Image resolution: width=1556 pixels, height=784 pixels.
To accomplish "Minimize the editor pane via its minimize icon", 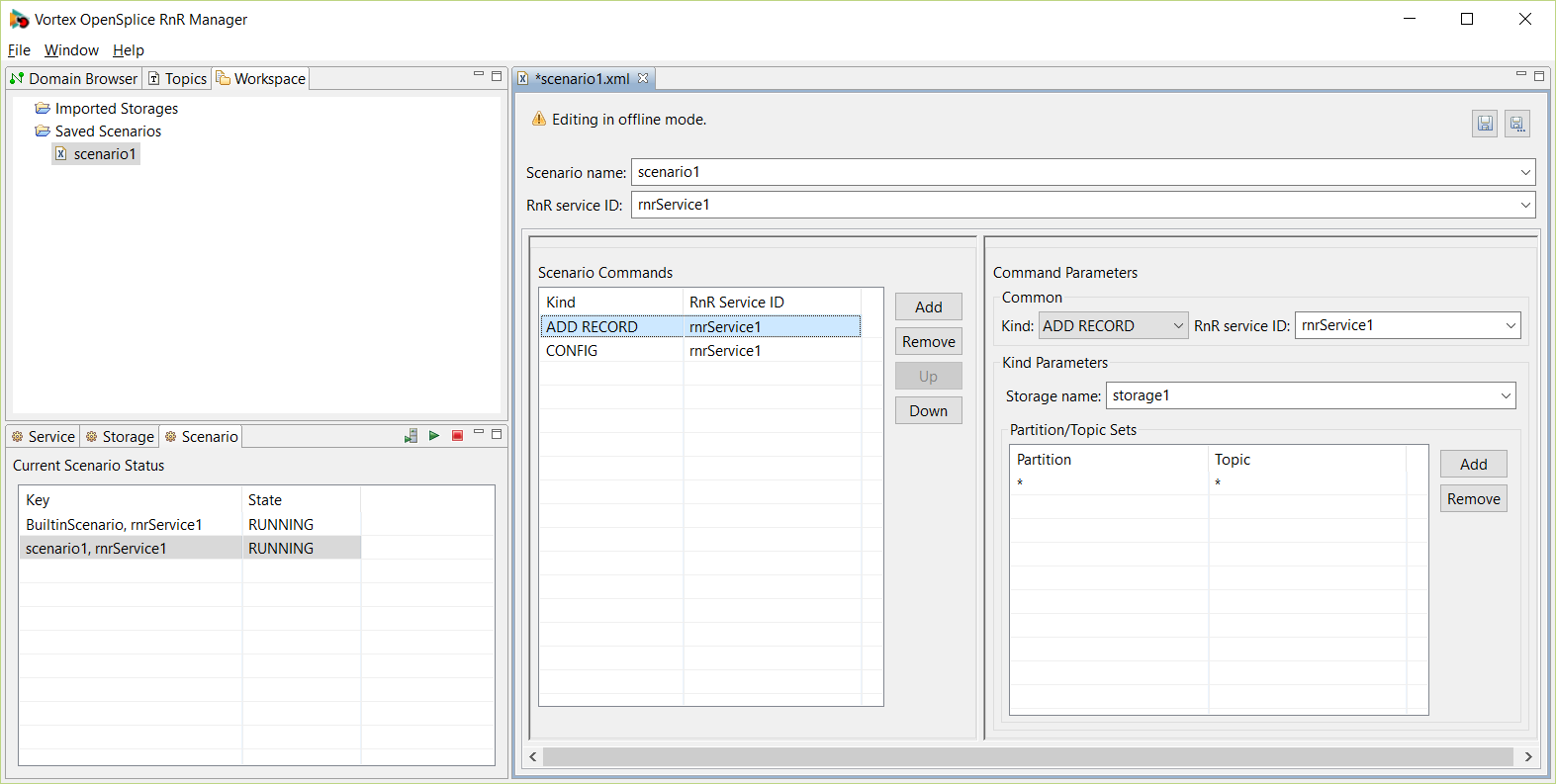I will click(1521, 75).
